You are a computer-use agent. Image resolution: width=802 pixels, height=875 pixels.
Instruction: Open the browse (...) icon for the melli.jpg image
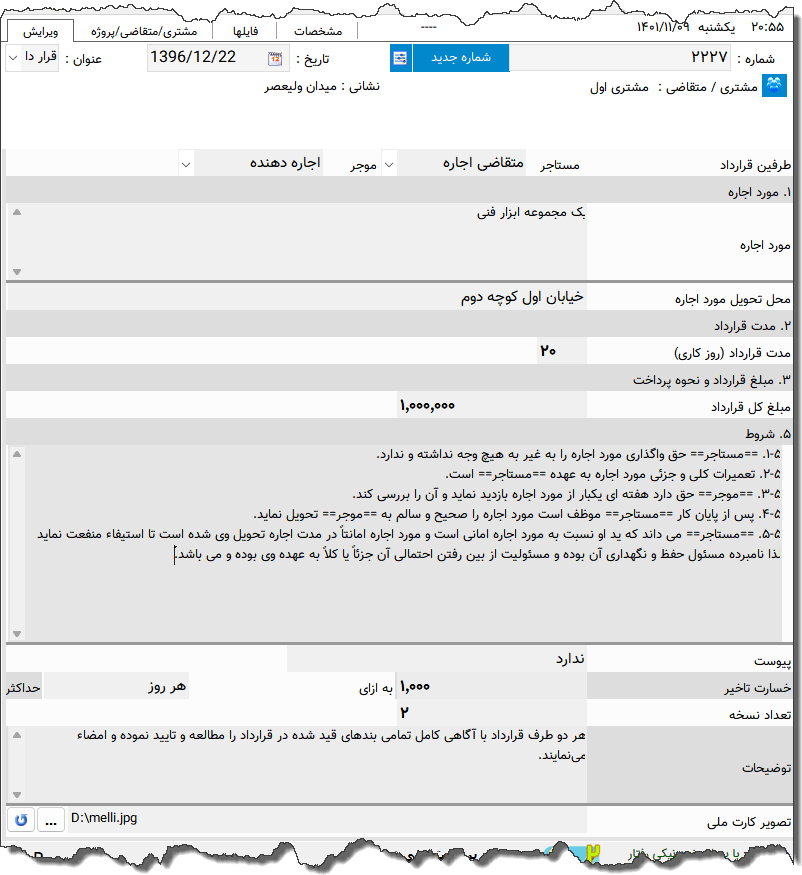pyautogui.click(x=50, y=819)
